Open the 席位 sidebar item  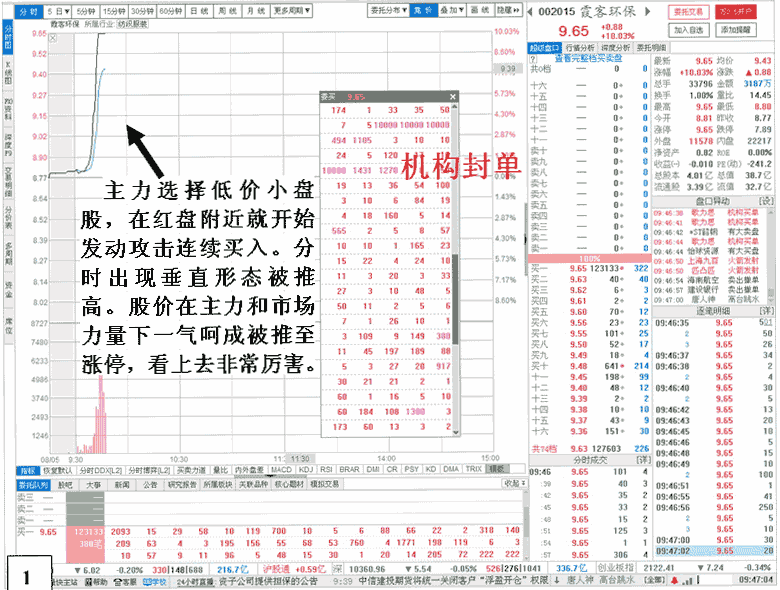click(8, 324)
